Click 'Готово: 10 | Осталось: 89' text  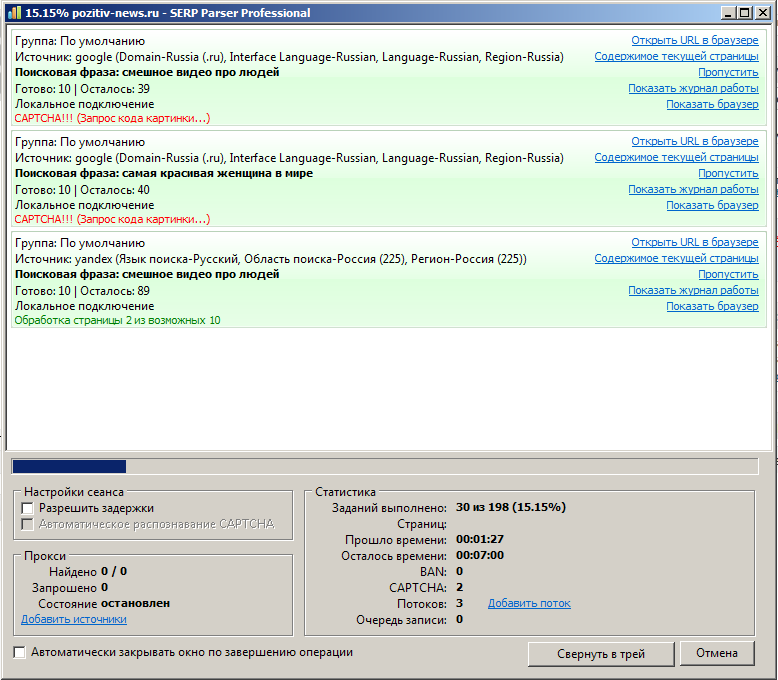(82, 291)
